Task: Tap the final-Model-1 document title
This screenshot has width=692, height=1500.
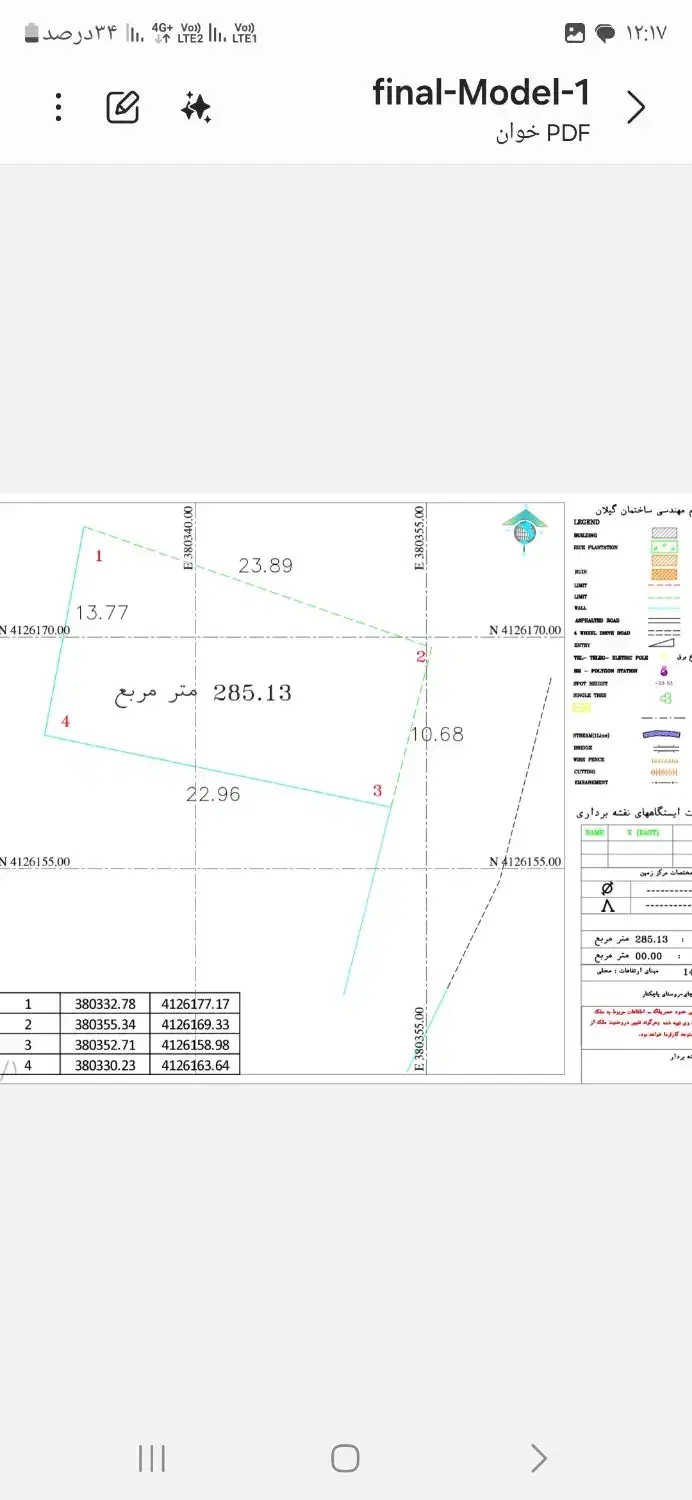Action: click(481, 93)
